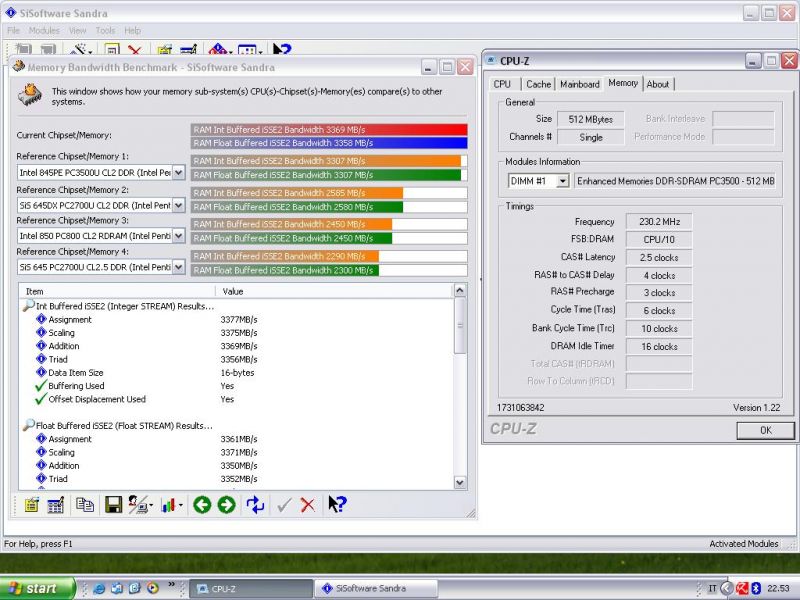Click the red X icon in Sandra main toolbar
800x600 pixels.
(135, 49)
